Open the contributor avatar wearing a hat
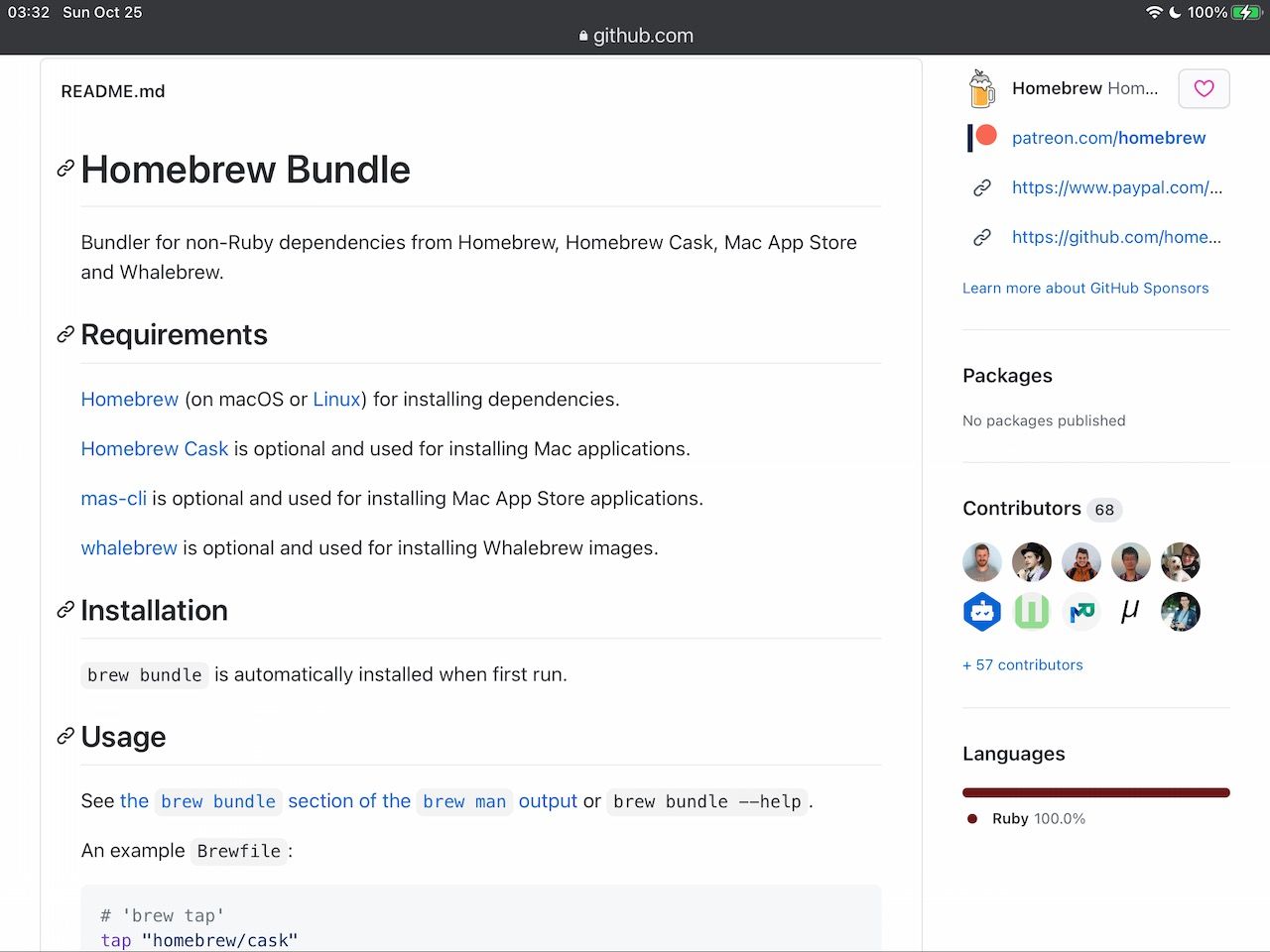The width and height of the screenshot is (1270, 952). (1032, 562)
